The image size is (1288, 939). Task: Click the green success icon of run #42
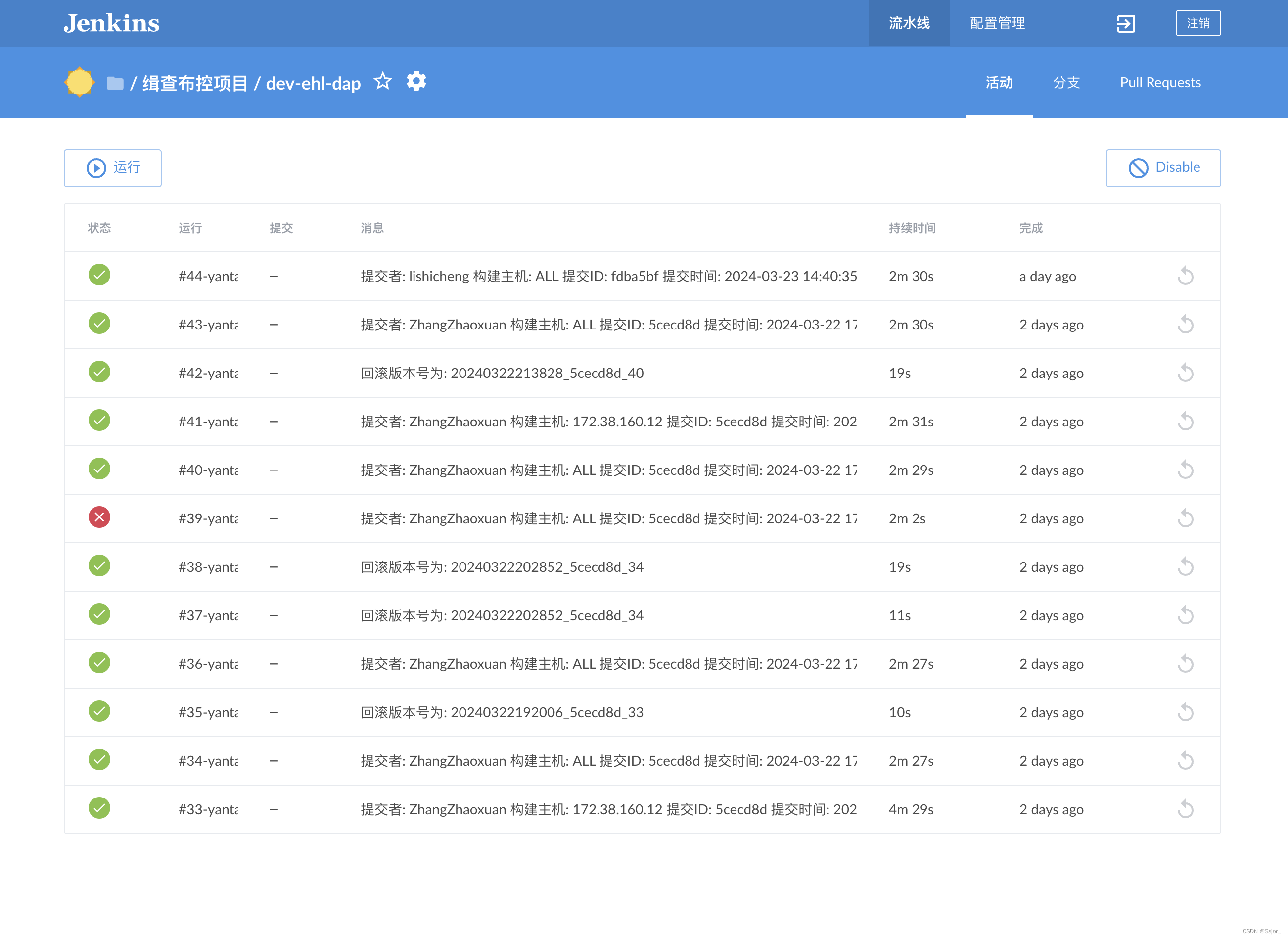99,372
